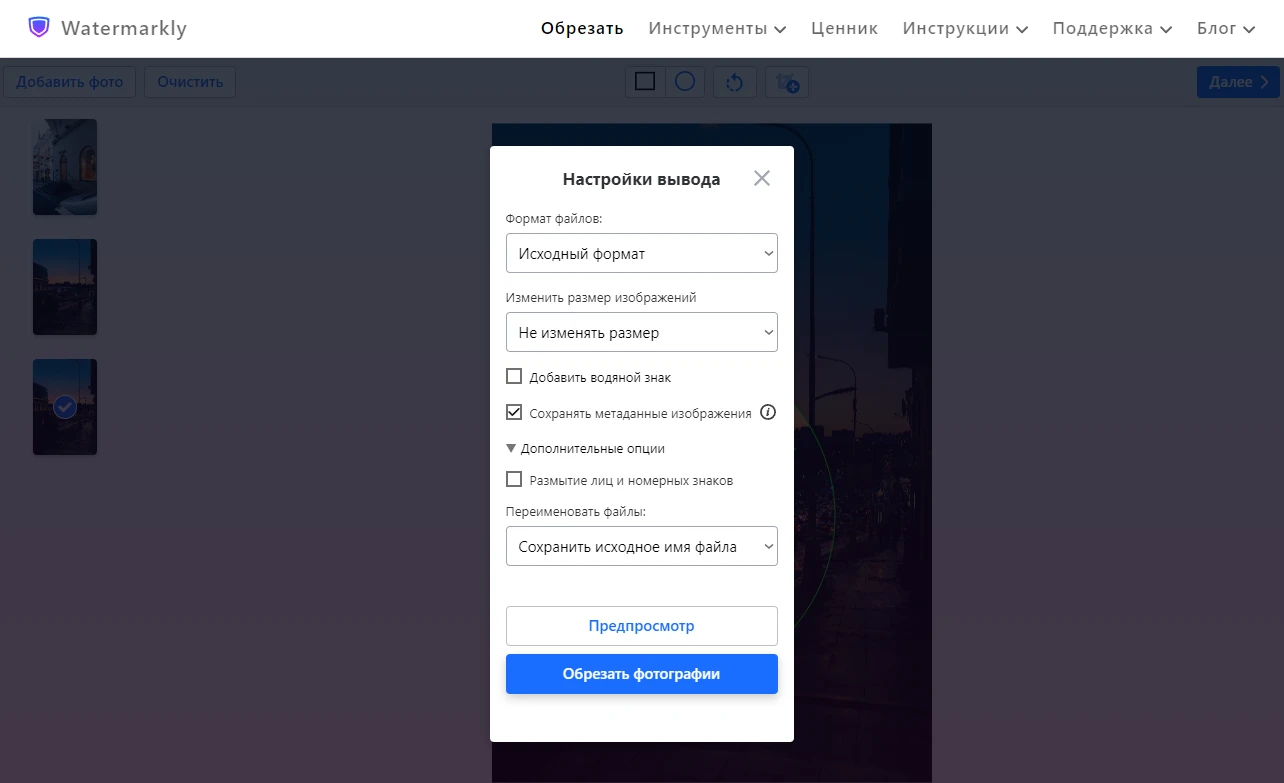Click the Настройки вывода dialog title
Screen dimensions: 1284x783
(641, 180)
